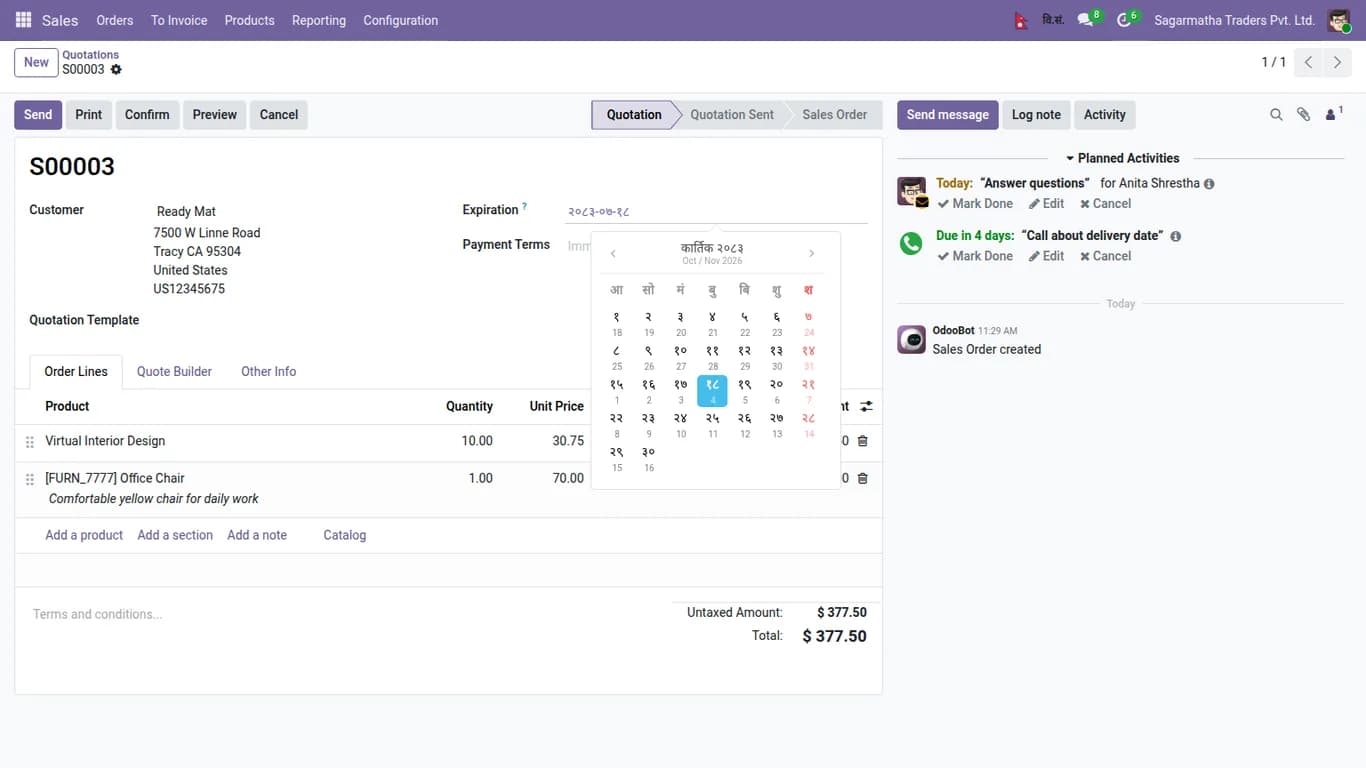Open the To Invoice menu
The width and height of the screenshot is (1366, 768).
[x=179, y=20]
